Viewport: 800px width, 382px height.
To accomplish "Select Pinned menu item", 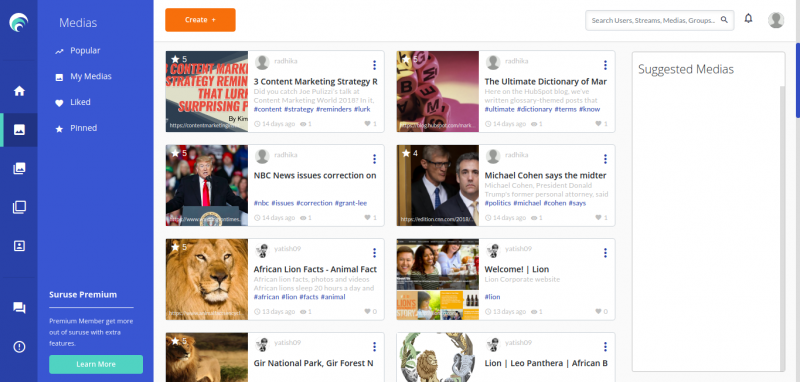I will [83, 128].
